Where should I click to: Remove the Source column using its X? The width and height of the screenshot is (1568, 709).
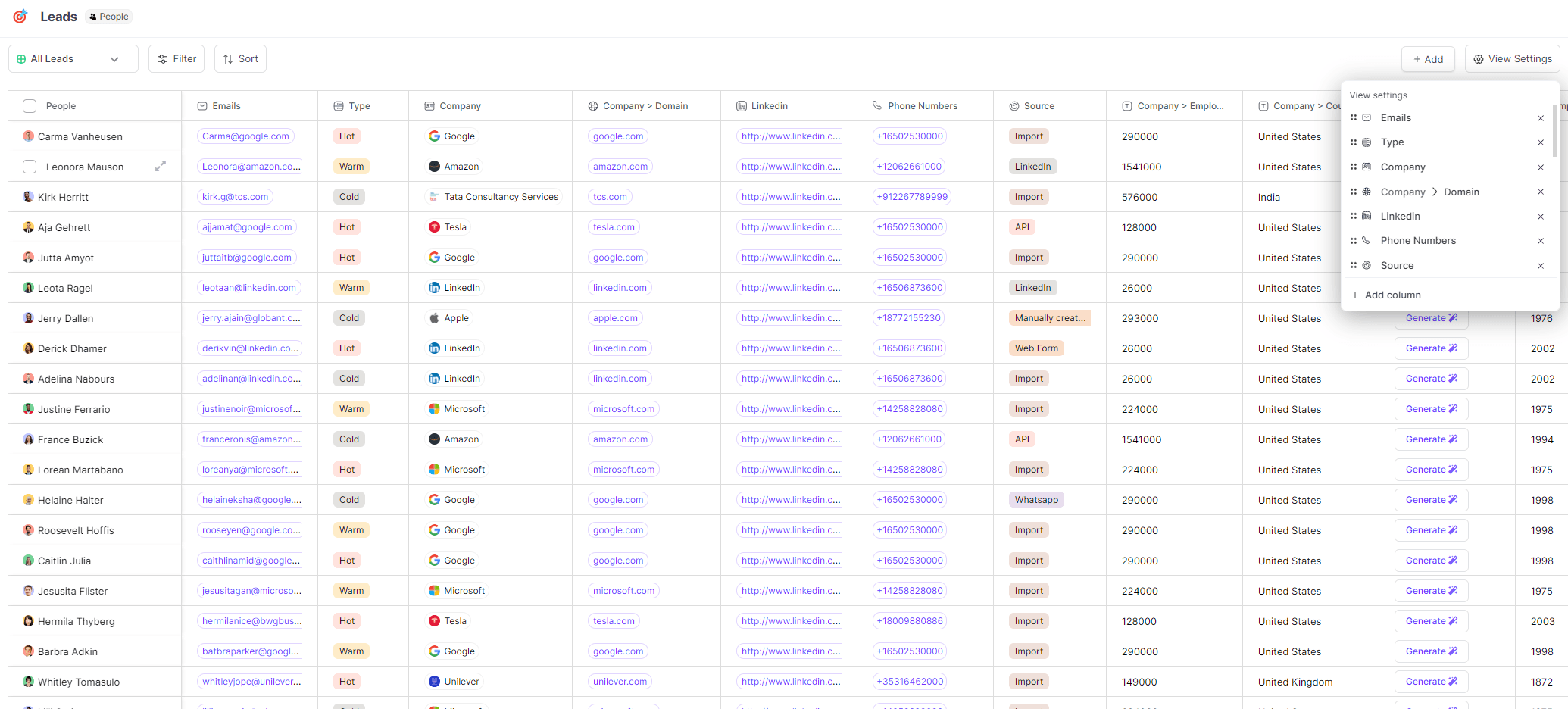click(1541, 266)
